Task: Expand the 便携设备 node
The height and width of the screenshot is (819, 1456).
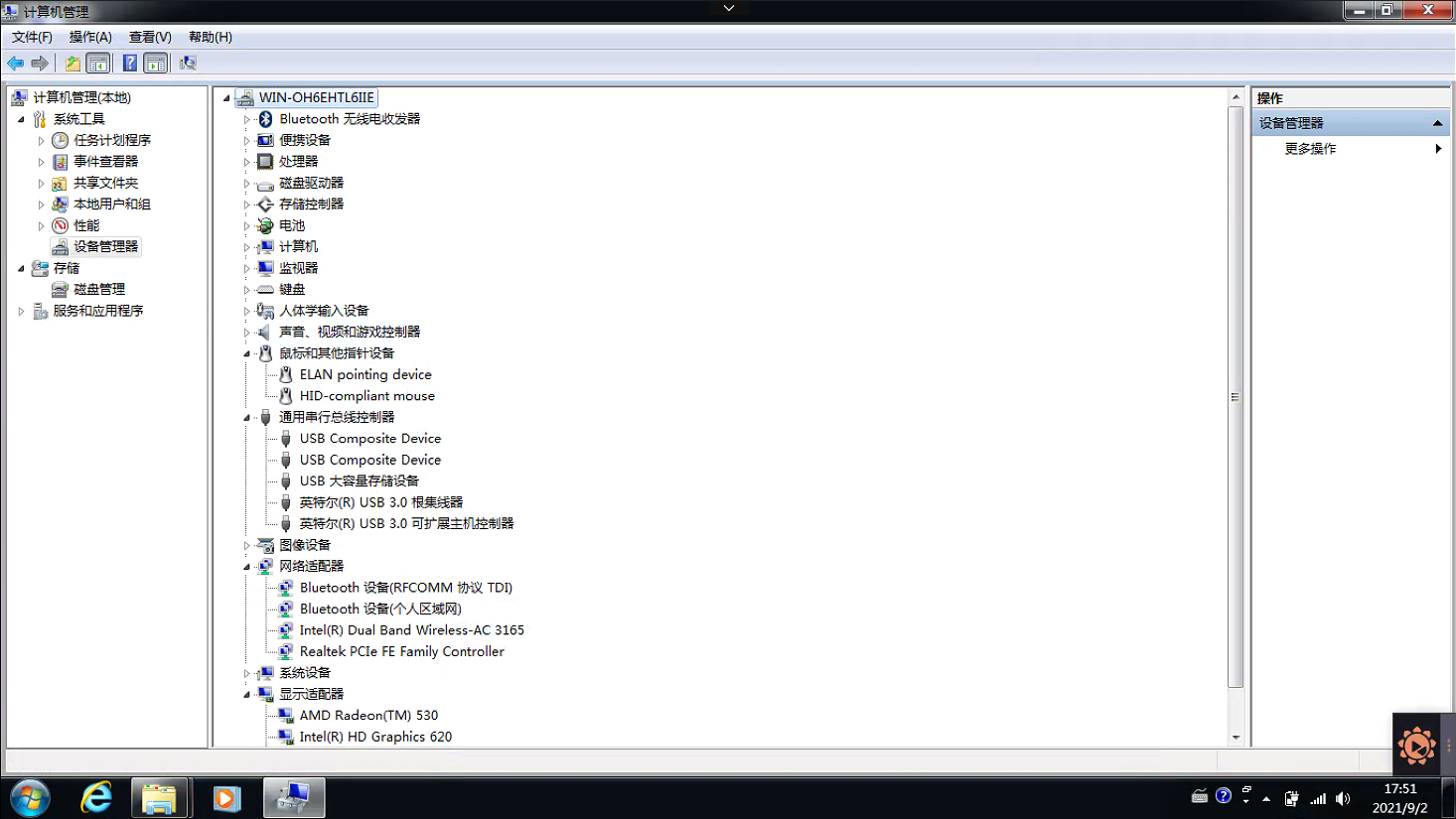Action: click(247, 141)
